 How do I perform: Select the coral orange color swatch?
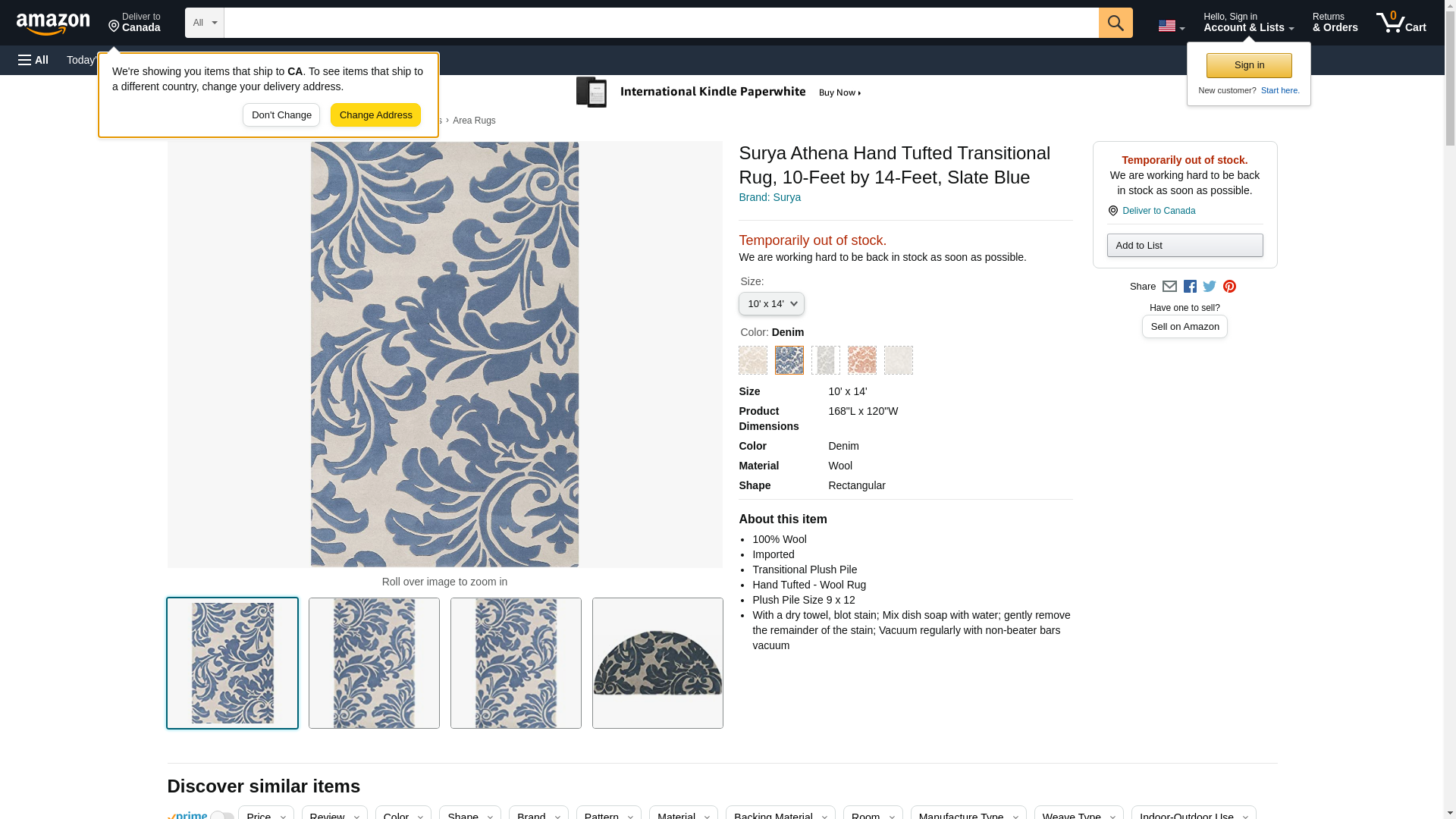[861, 360]
